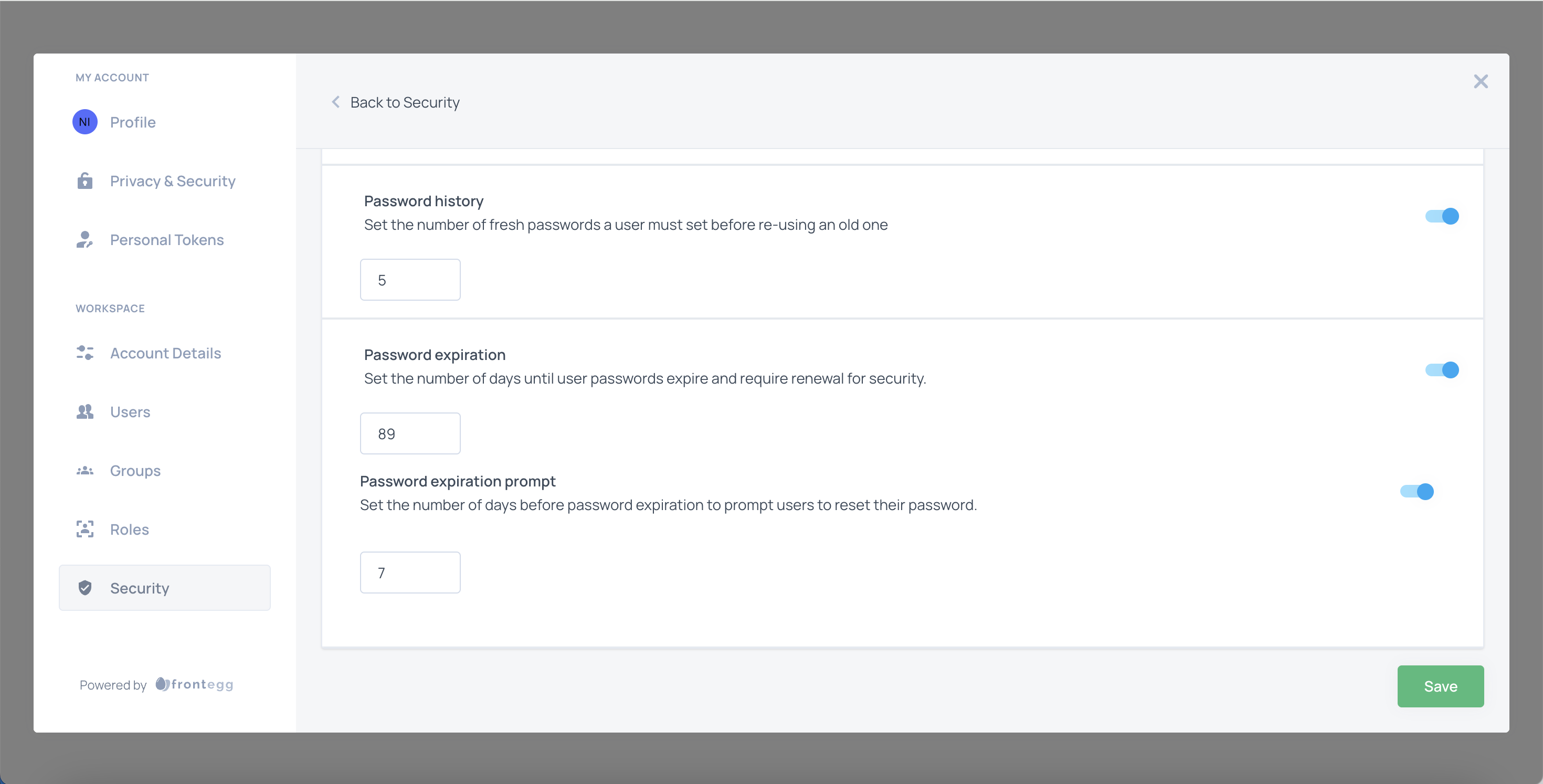Click the Groups people icon
This screenshot has width=1543, height=784.
pyautogui.click(x=84, y=470)
